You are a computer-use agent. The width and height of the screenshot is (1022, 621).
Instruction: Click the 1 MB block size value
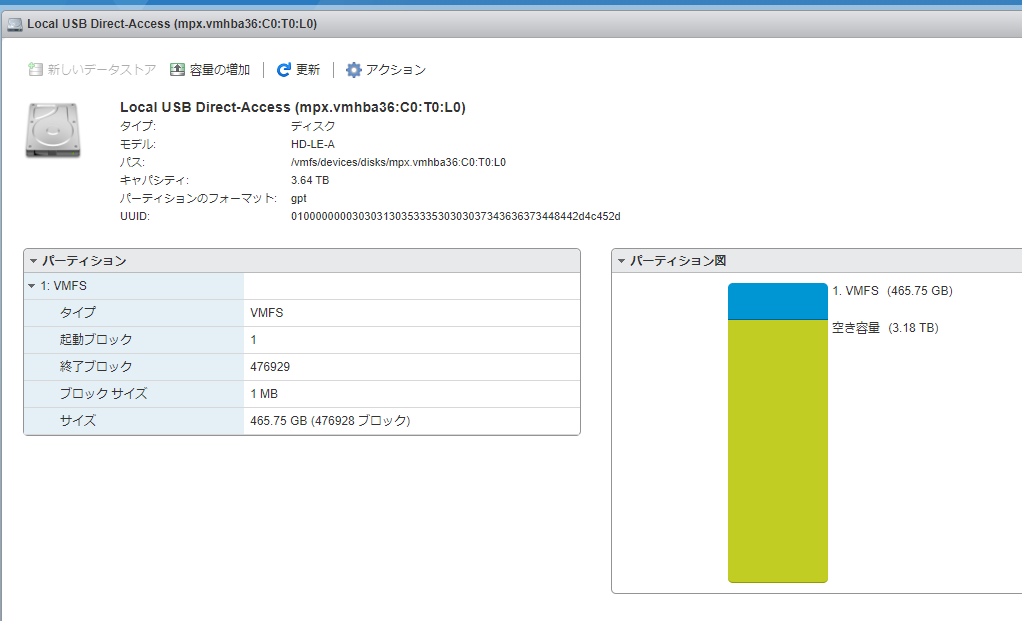click(264, 394)
